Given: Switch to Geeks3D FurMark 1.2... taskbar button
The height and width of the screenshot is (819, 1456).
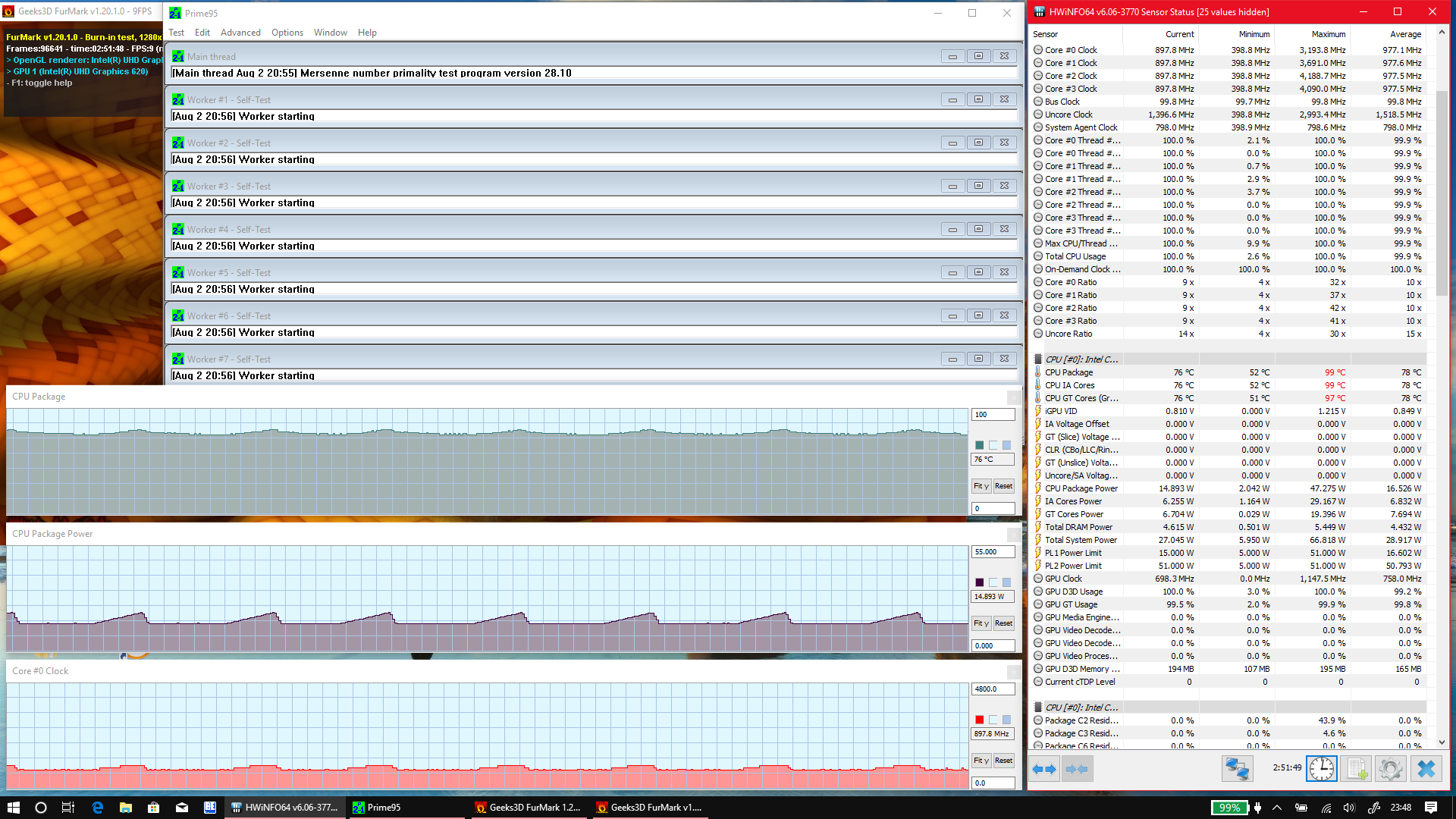Looking at the screenshot, I should (x=528, y=808).
